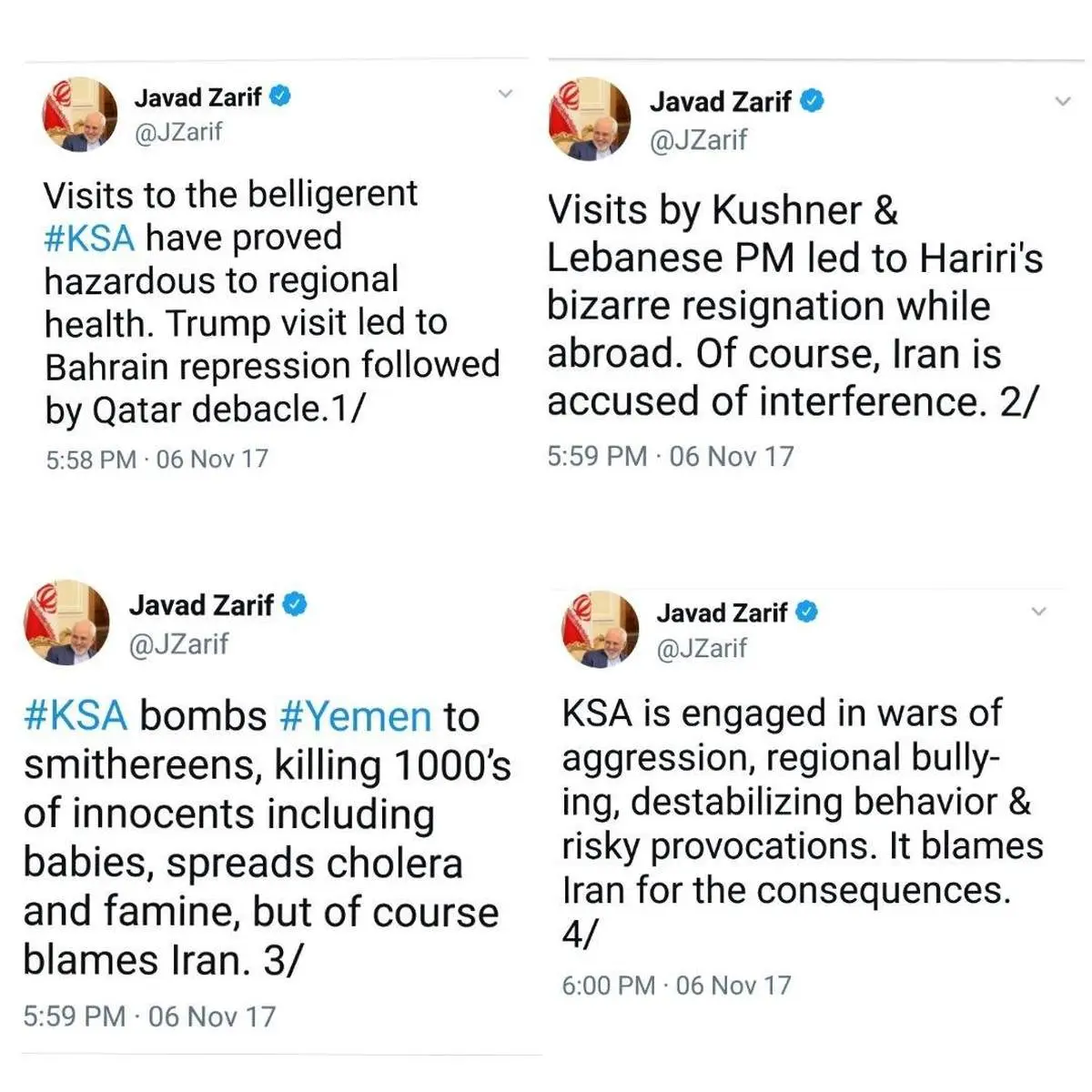This screenshot has height=1092, width=1092.
Task: Click the 6:00 PM 06 Nov 17 timestamp
Action: [676, 985]
